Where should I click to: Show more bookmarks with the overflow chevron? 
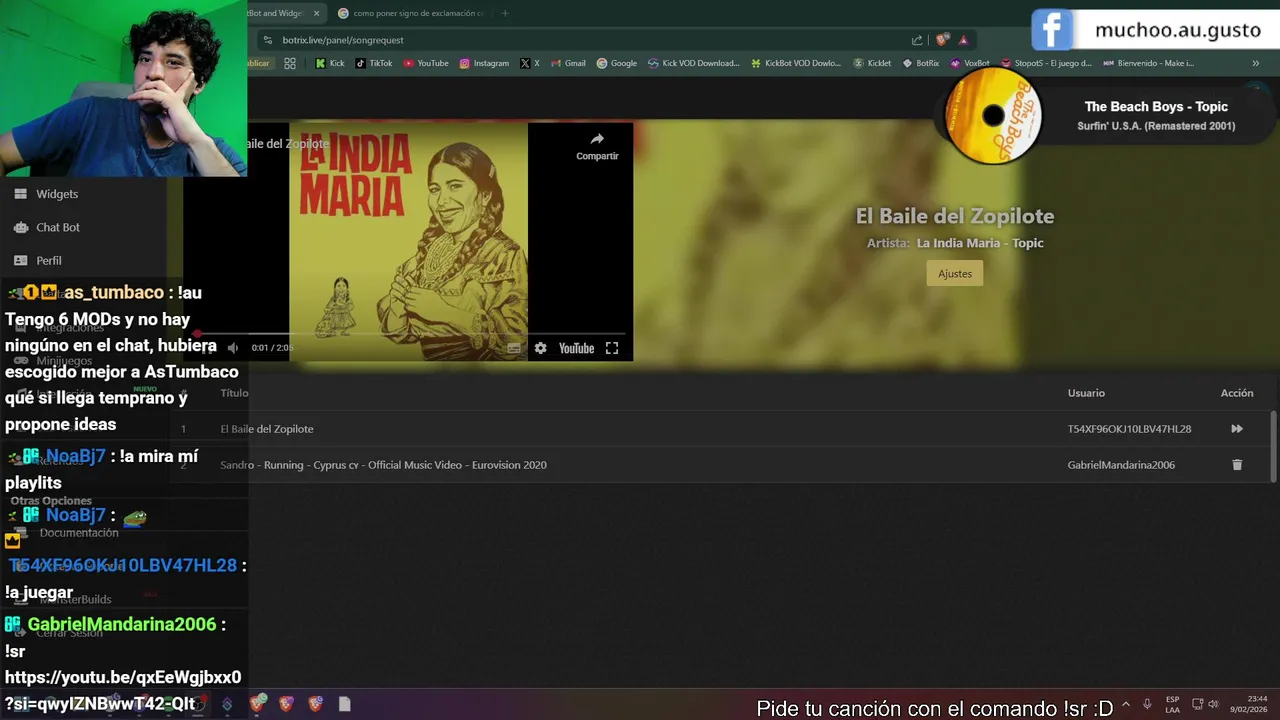click(1256, 63)
